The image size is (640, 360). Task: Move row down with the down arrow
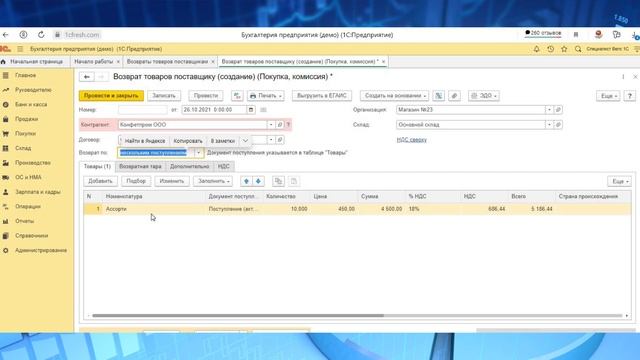258,181
